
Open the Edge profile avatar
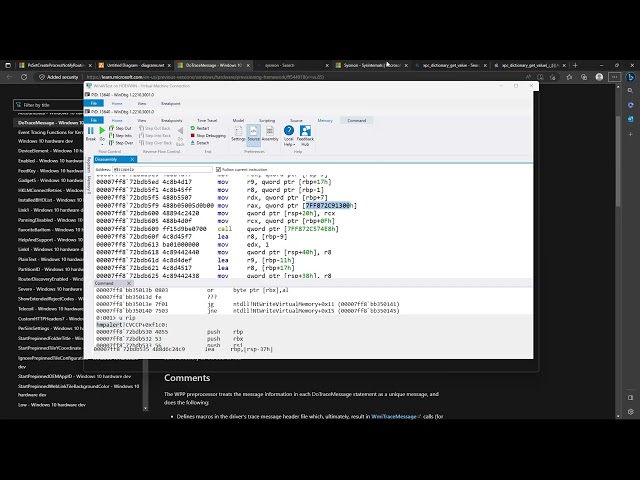click(599, 77)
